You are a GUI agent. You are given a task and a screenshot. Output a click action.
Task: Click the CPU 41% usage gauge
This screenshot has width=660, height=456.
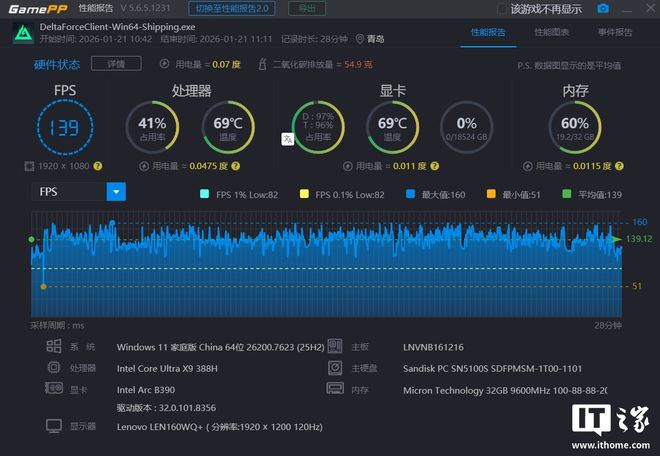[152, 127]
